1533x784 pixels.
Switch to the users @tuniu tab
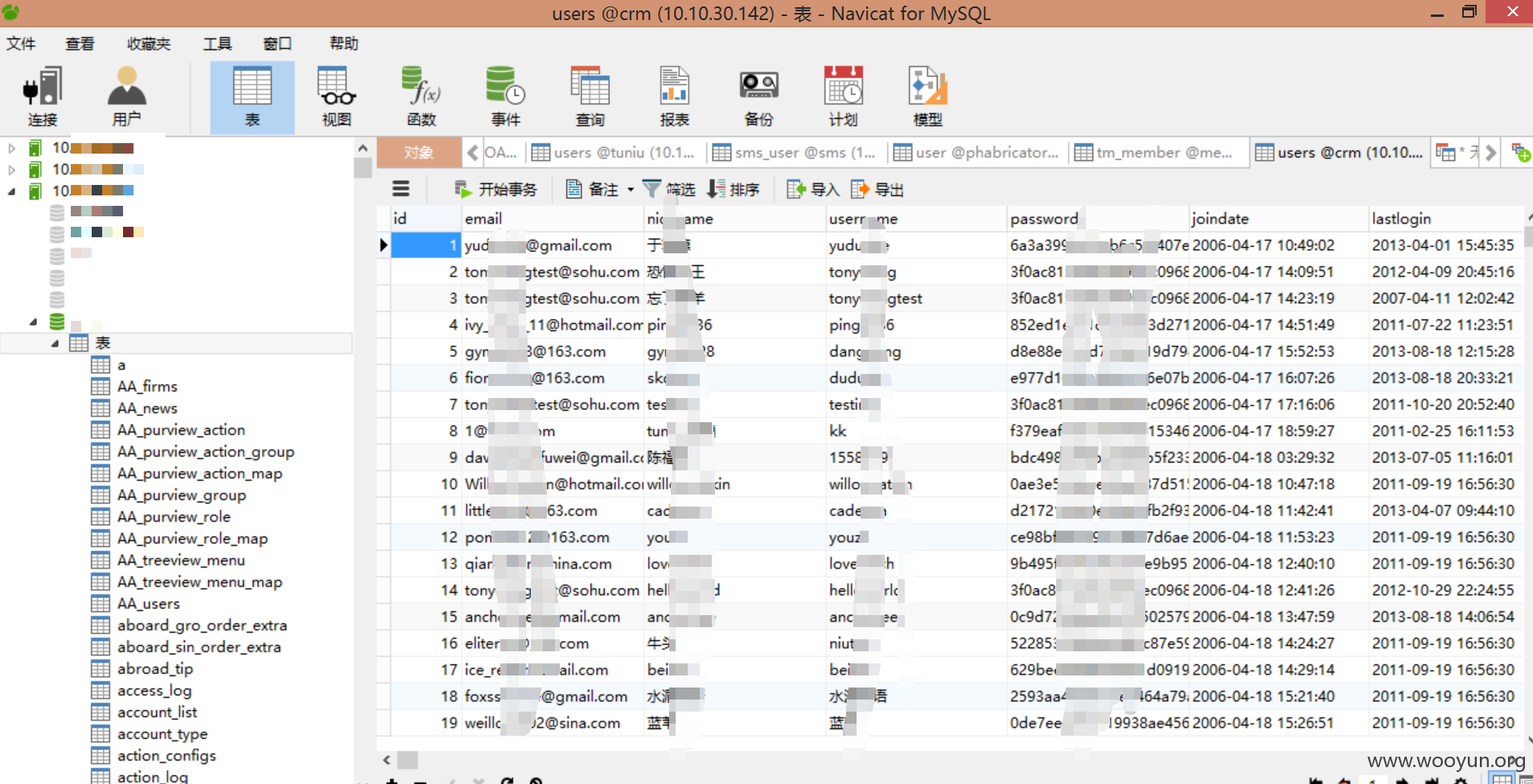615,152
